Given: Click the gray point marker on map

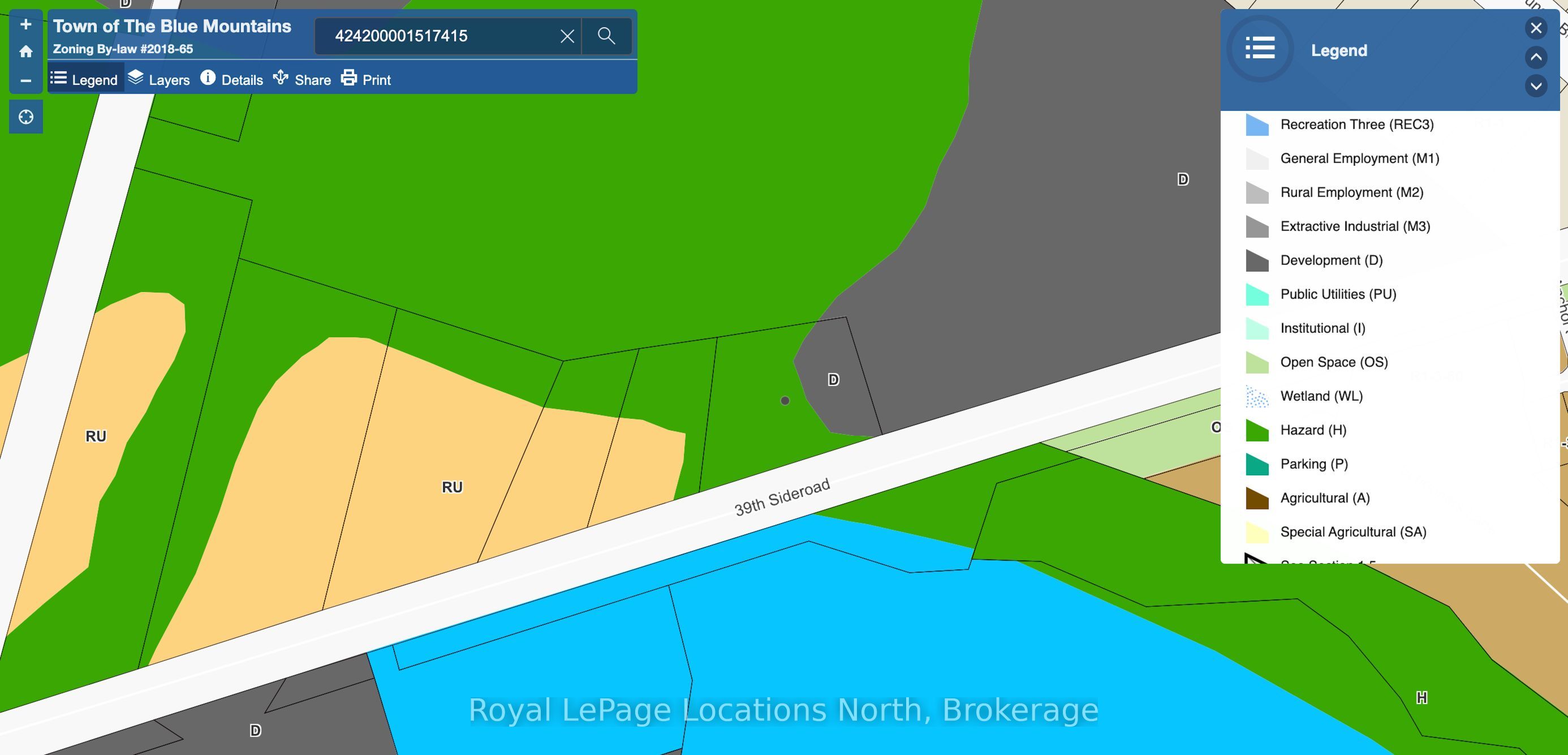Looking at the screenshot, I should tap(785, 401).
